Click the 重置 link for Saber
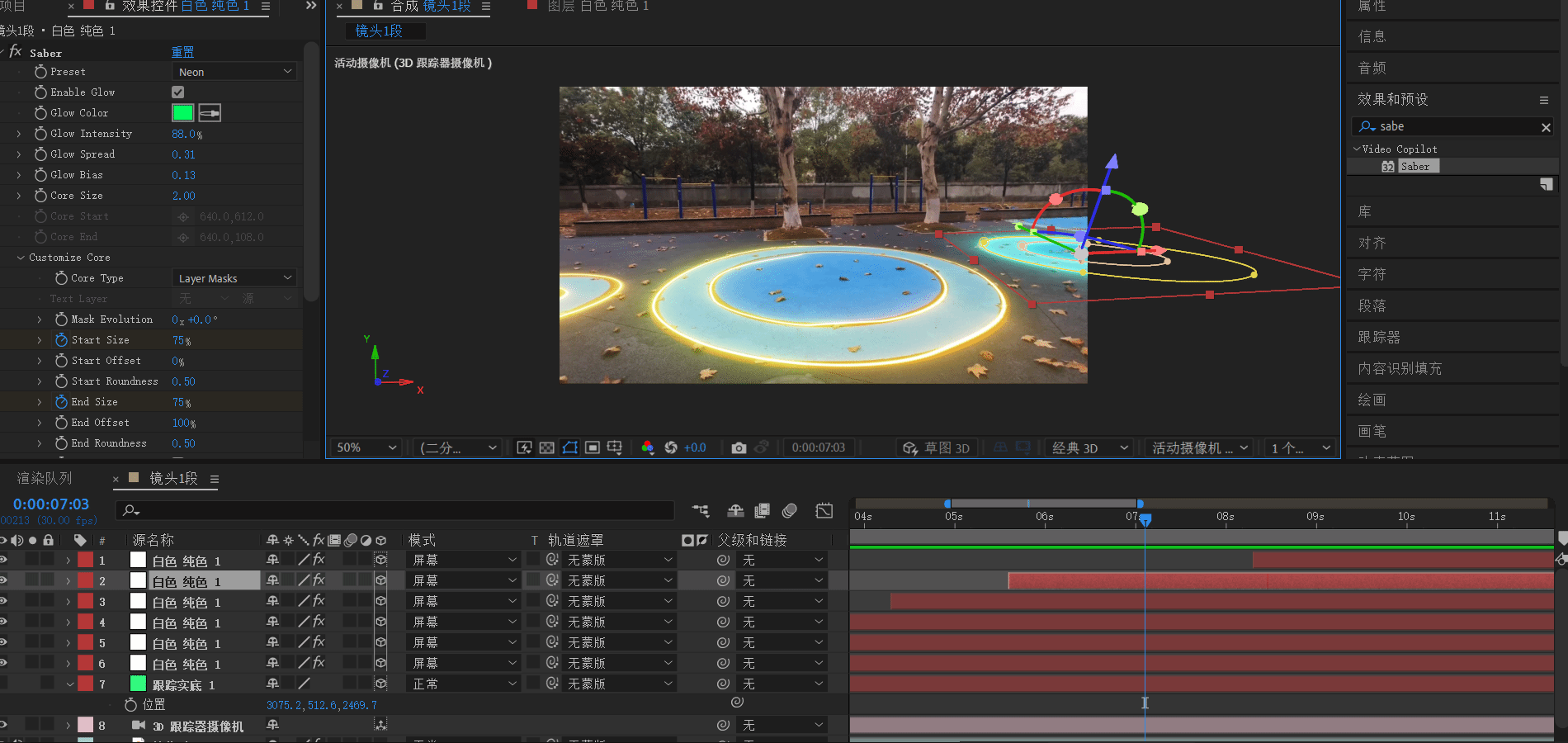This screenshot has height=743, width=1568. [182, 52]
